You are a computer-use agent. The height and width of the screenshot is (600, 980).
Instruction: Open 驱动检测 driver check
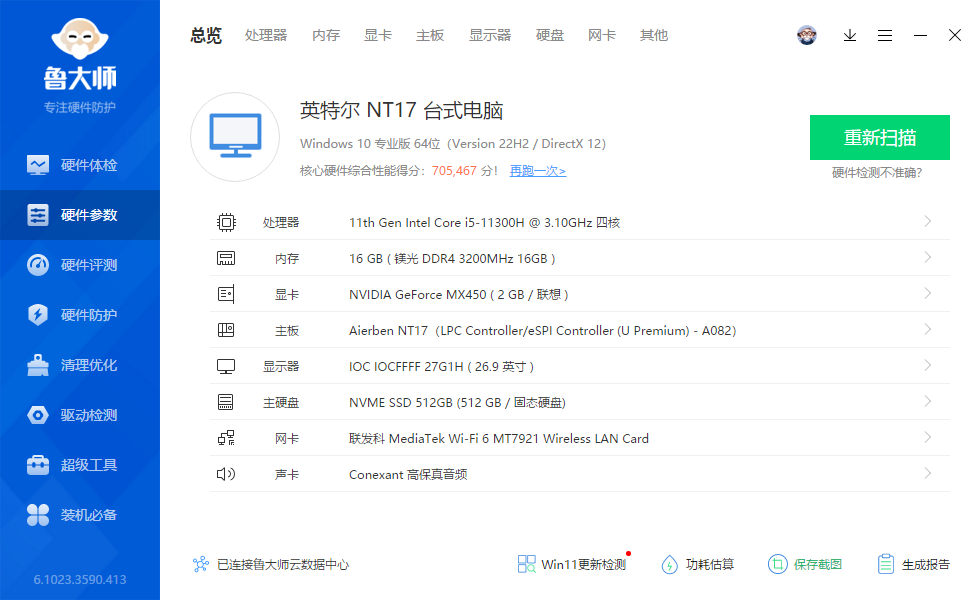tap(79, 415)
